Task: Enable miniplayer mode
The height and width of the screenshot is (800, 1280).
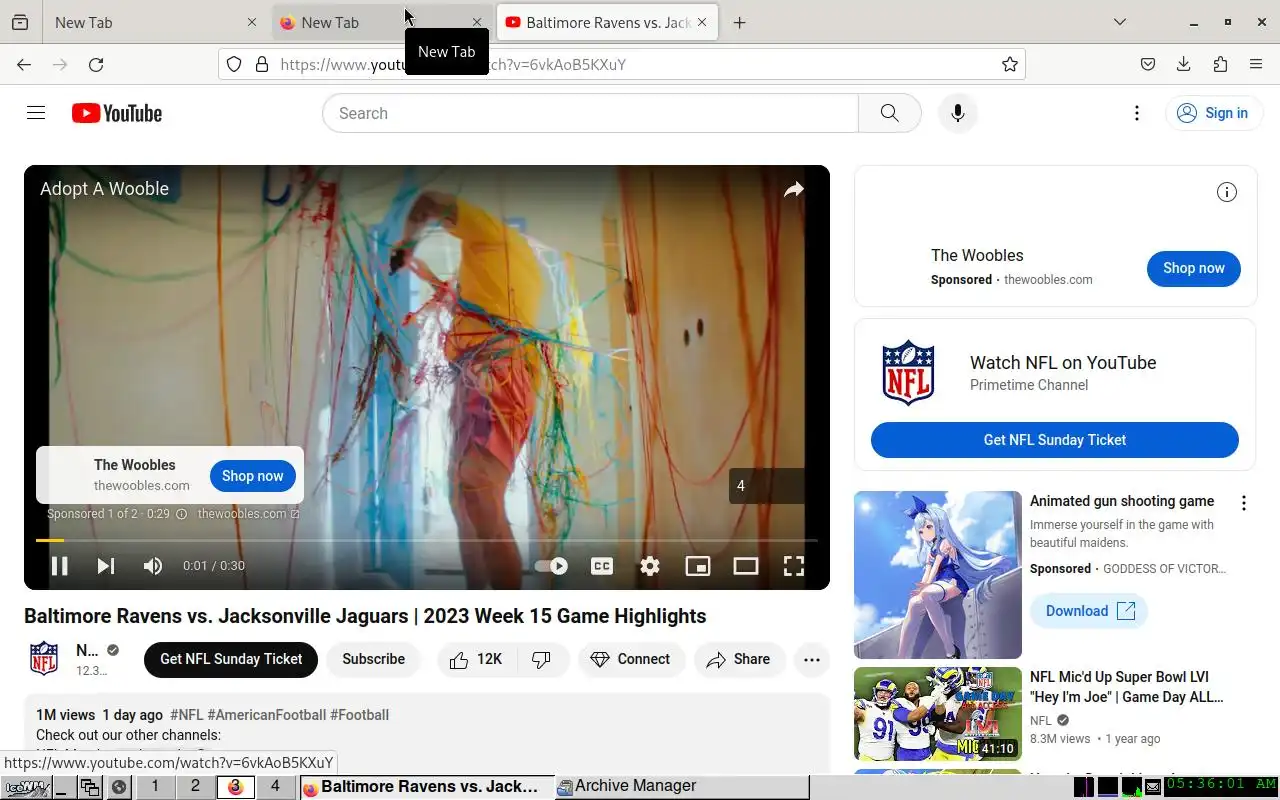Action: tap(697, 566)
